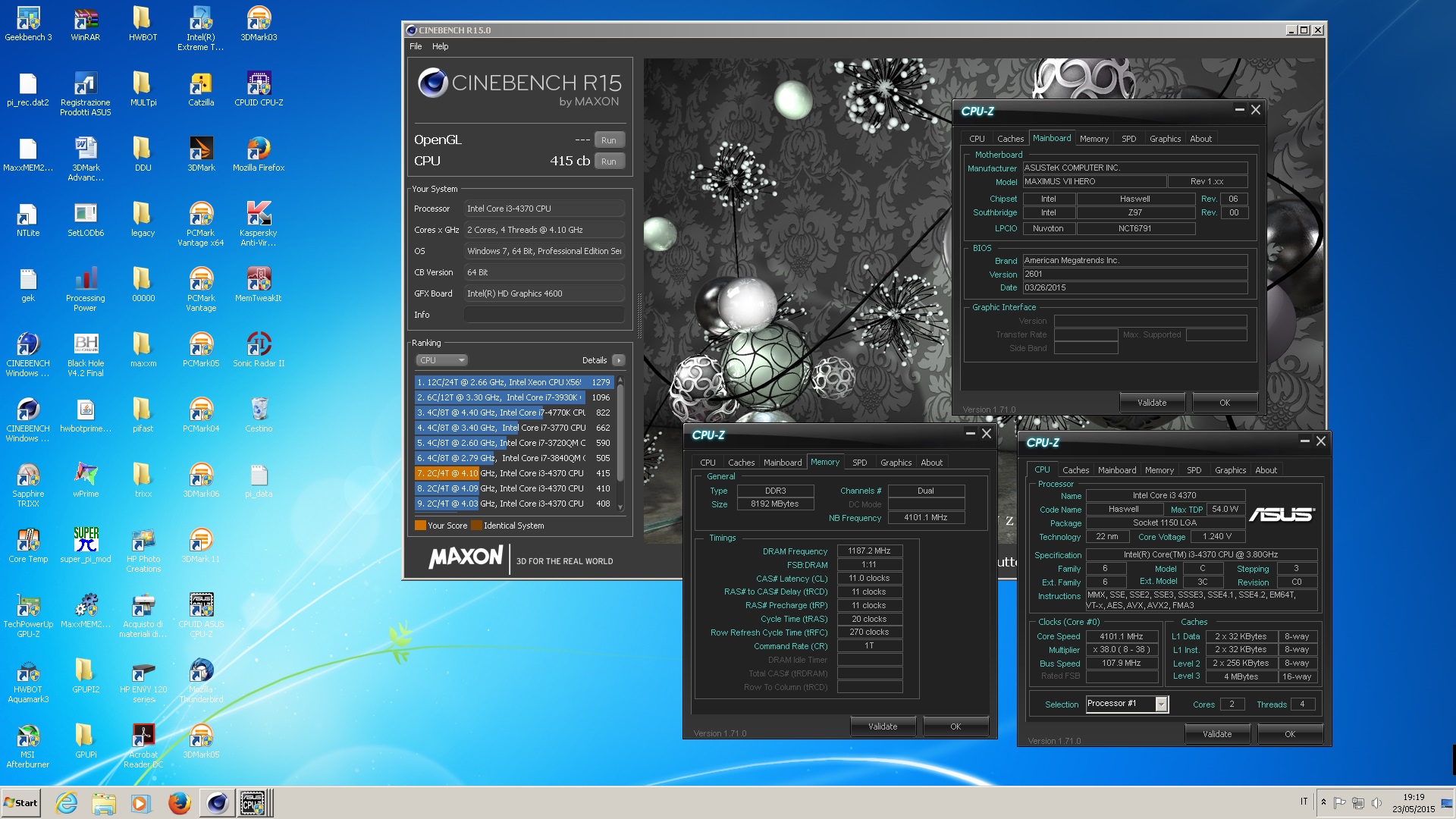The width and height of the screenshot is (1456, 819).
Task: Open the wPrime desktop icon
Action: coord(86,479)
